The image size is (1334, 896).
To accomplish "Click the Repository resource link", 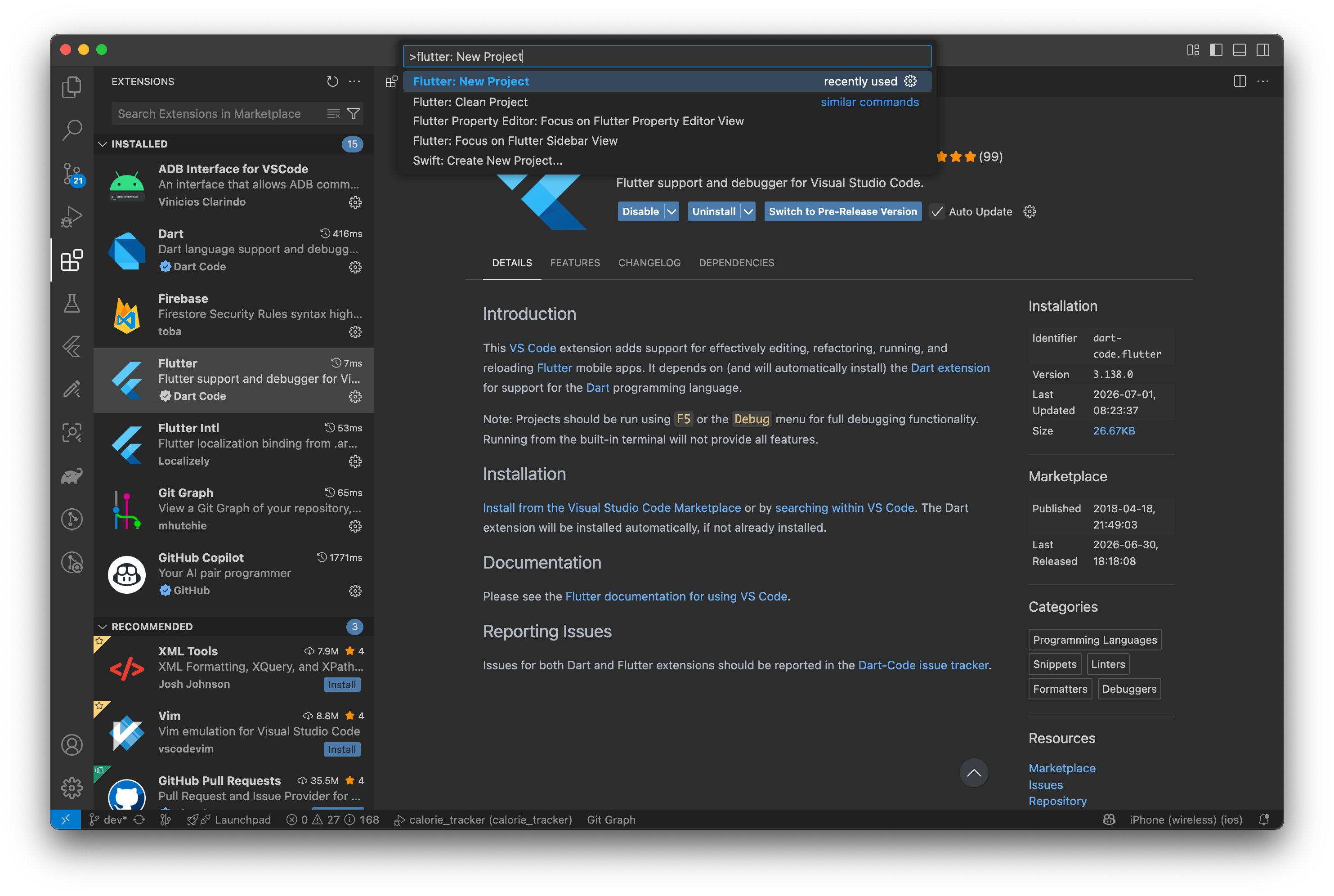I will pos(1058,801).
